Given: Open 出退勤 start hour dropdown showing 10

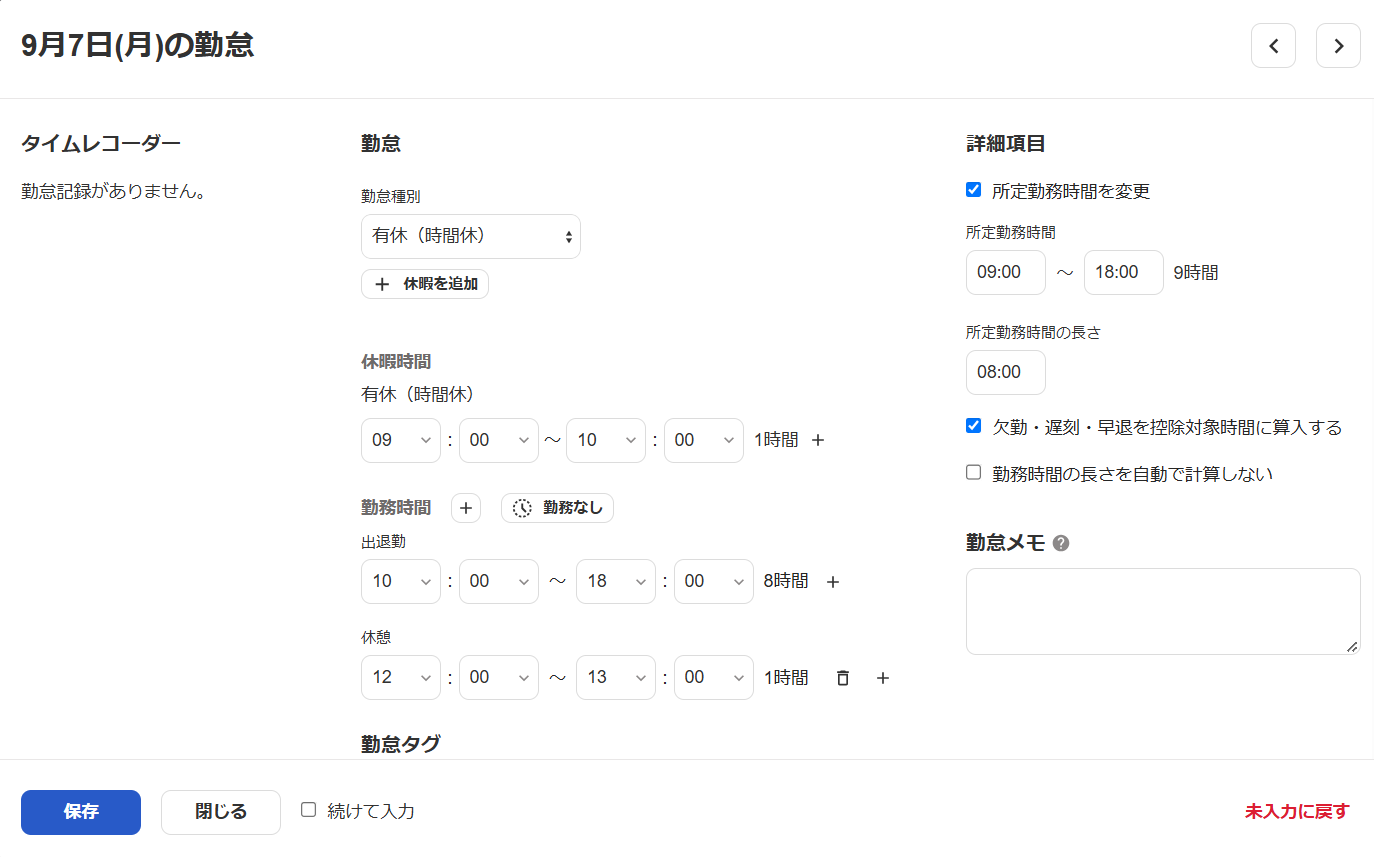Looking at the screenshot, I should 401,581.
